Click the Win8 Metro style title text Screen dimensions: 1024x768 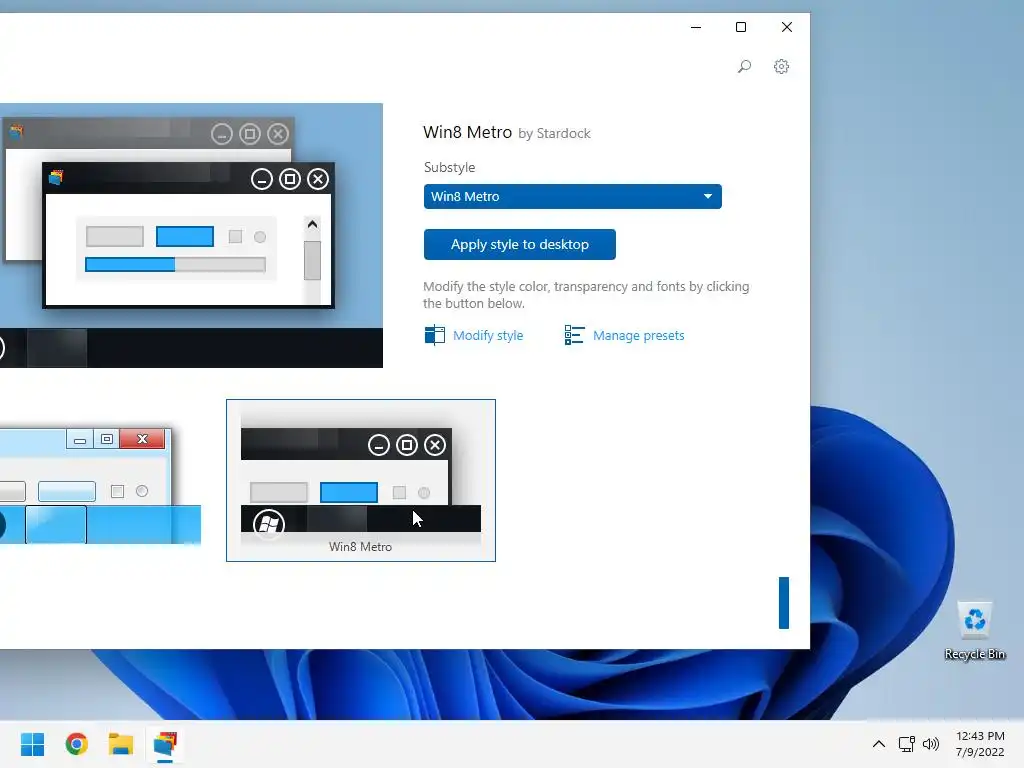coord(467,132)
